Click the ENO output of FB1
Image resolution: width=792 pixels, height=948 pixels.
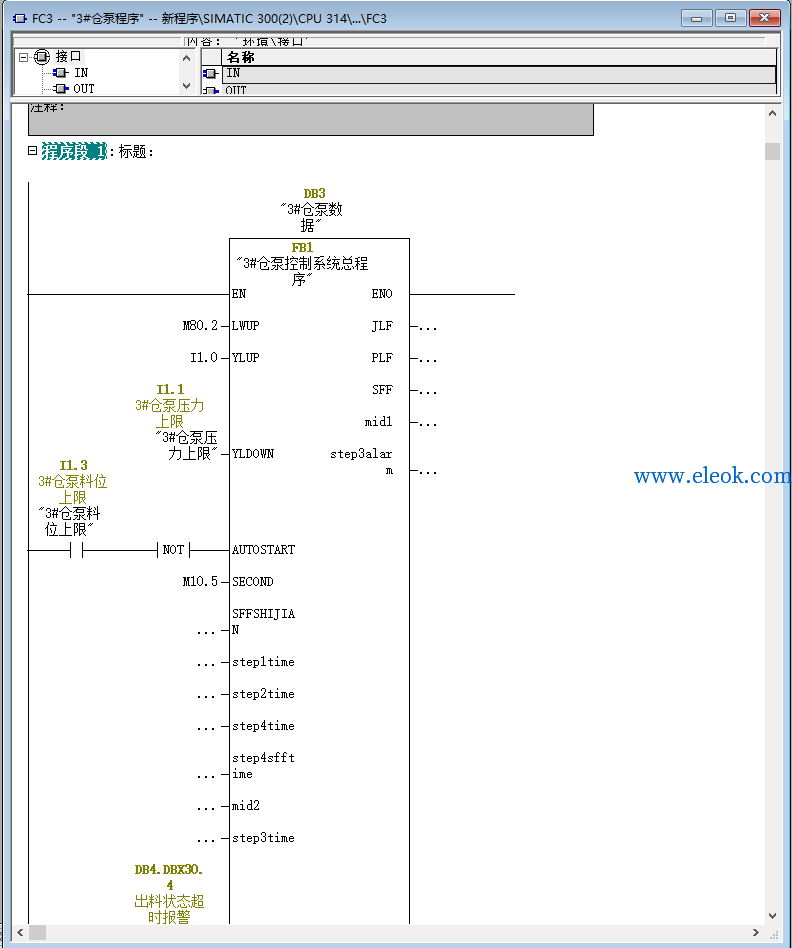point(382,294)
